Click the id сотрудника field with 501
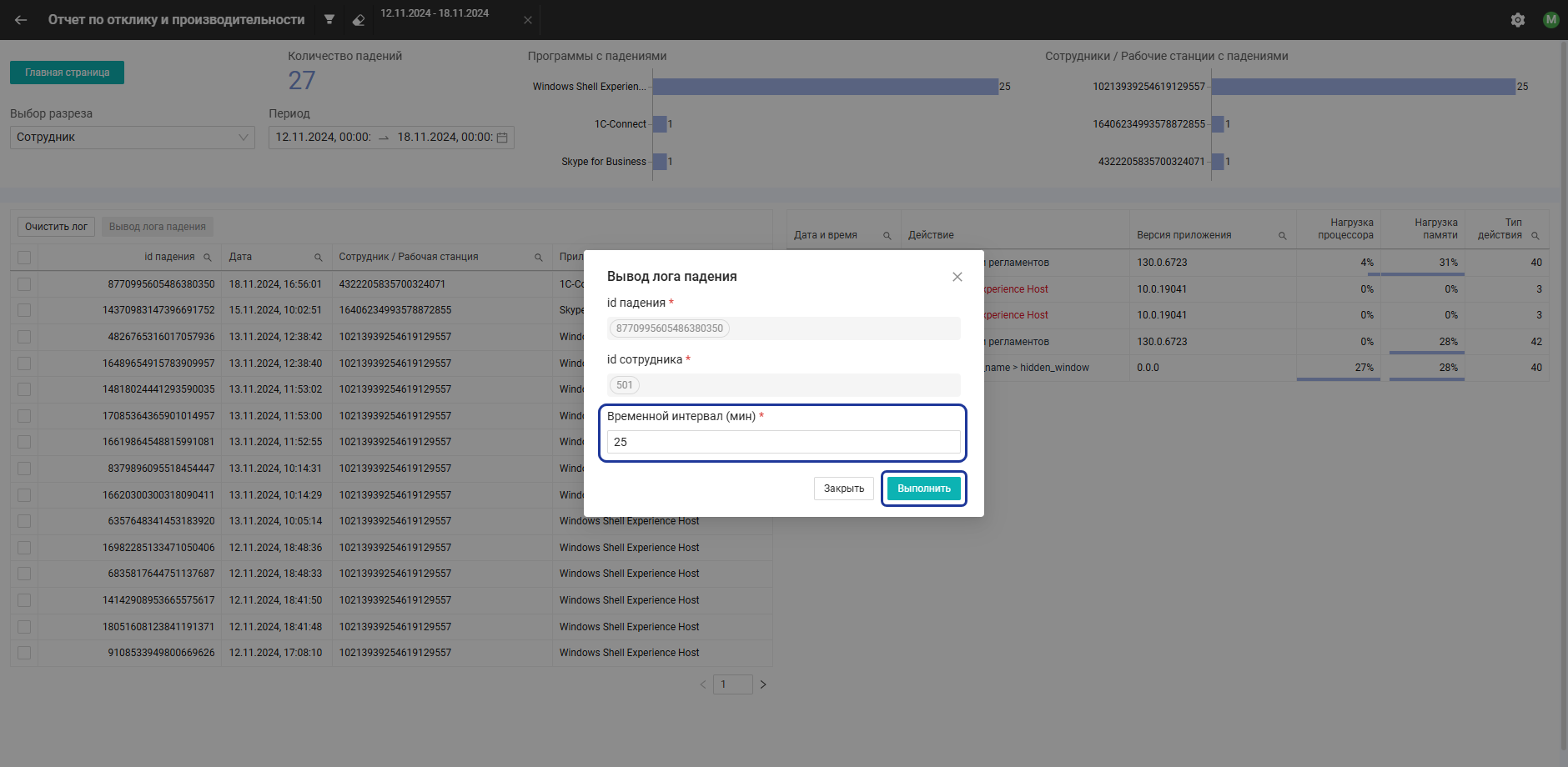Viewport: 1568px width, 767px height. click(784, 385)
